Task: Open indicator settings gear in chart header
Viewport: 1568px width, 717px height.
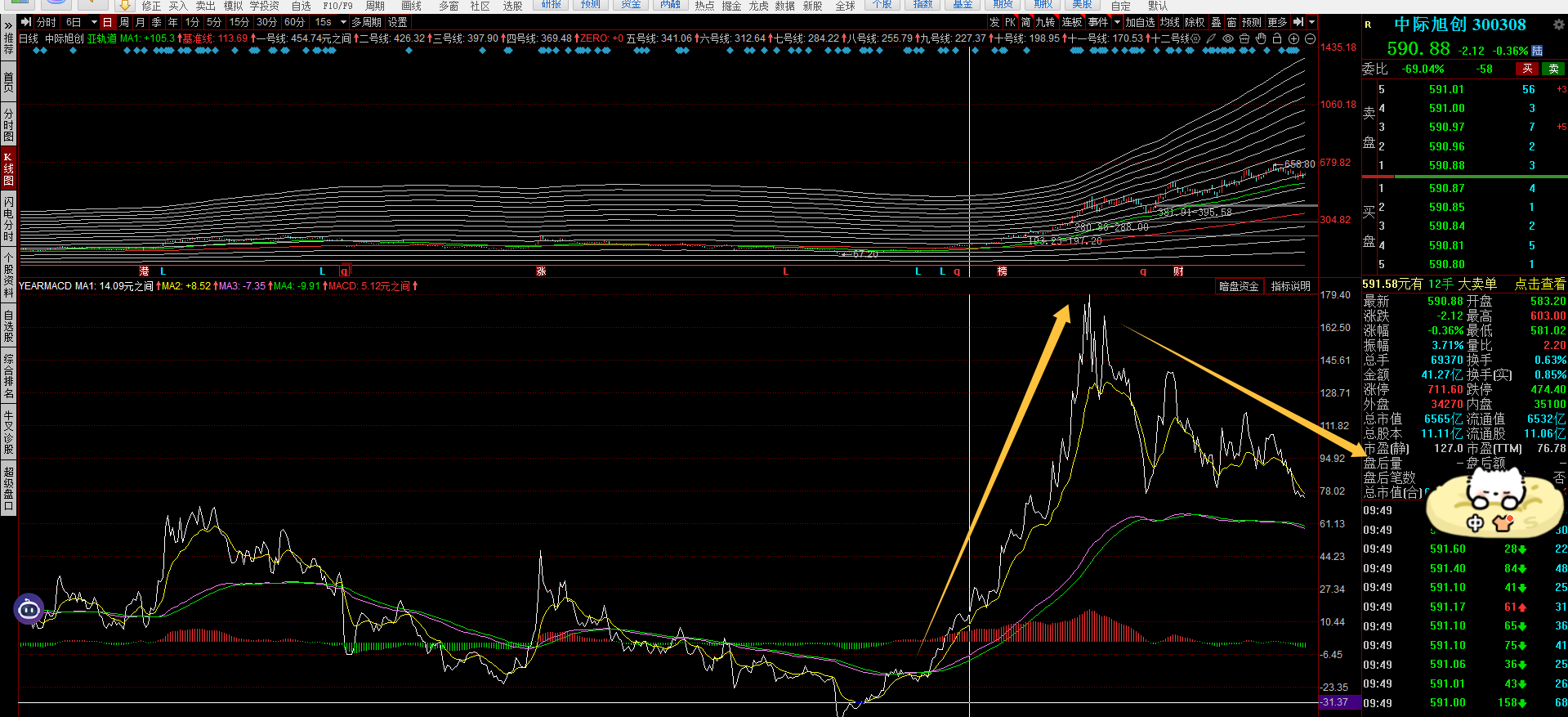Action: (x=1195, y=38)
